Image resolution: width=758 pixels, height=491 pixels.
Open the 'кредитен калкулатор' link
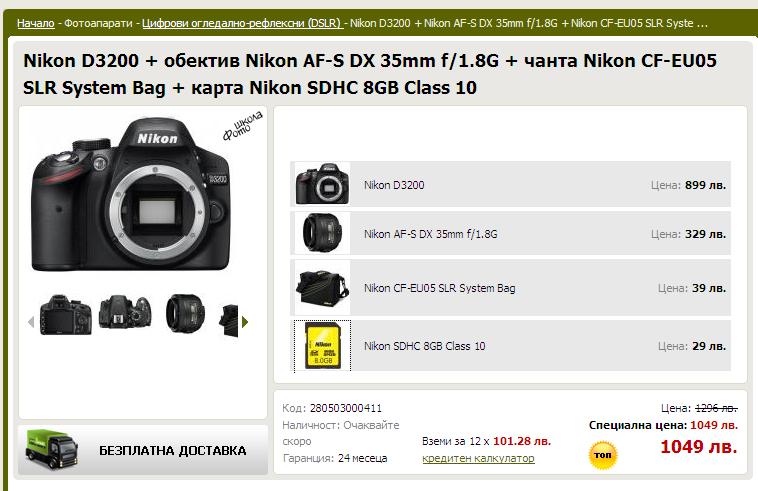[x=478, y=458]
